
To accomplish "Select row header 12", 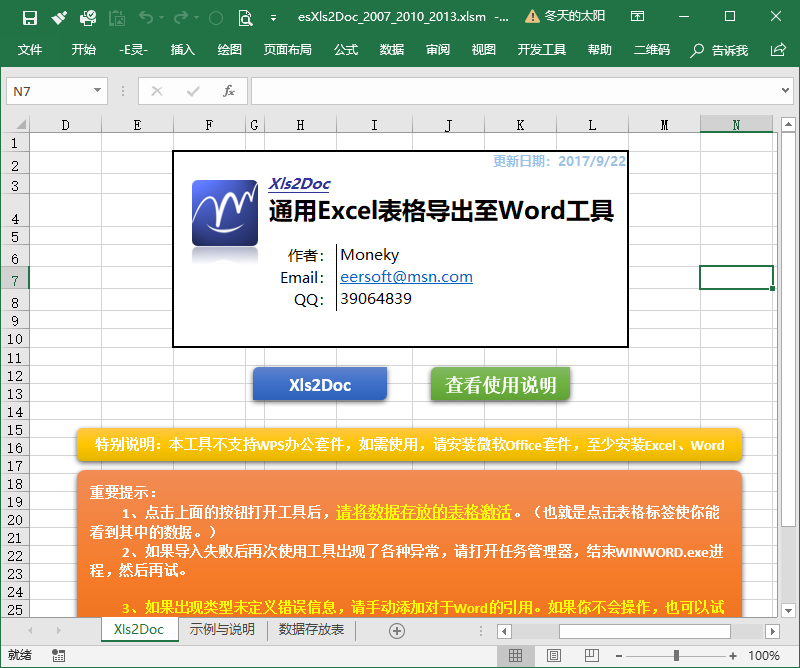I will point(15,376).
